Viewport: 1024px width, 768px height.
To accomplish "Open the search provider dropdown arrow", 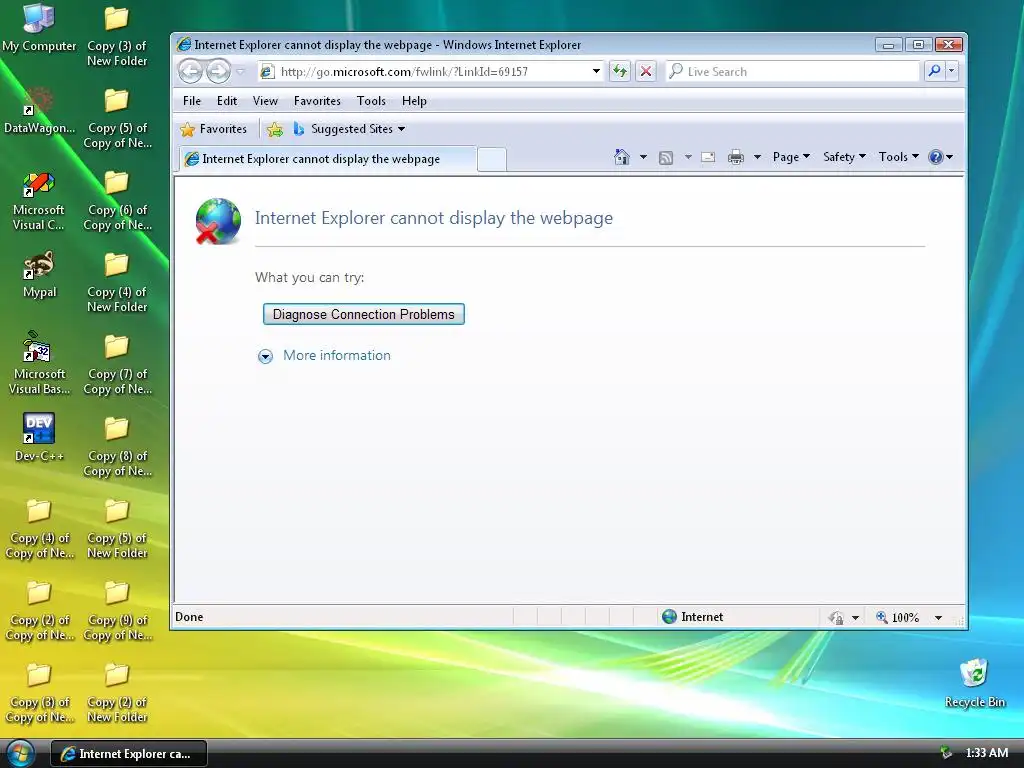I will tap(952, 71).
